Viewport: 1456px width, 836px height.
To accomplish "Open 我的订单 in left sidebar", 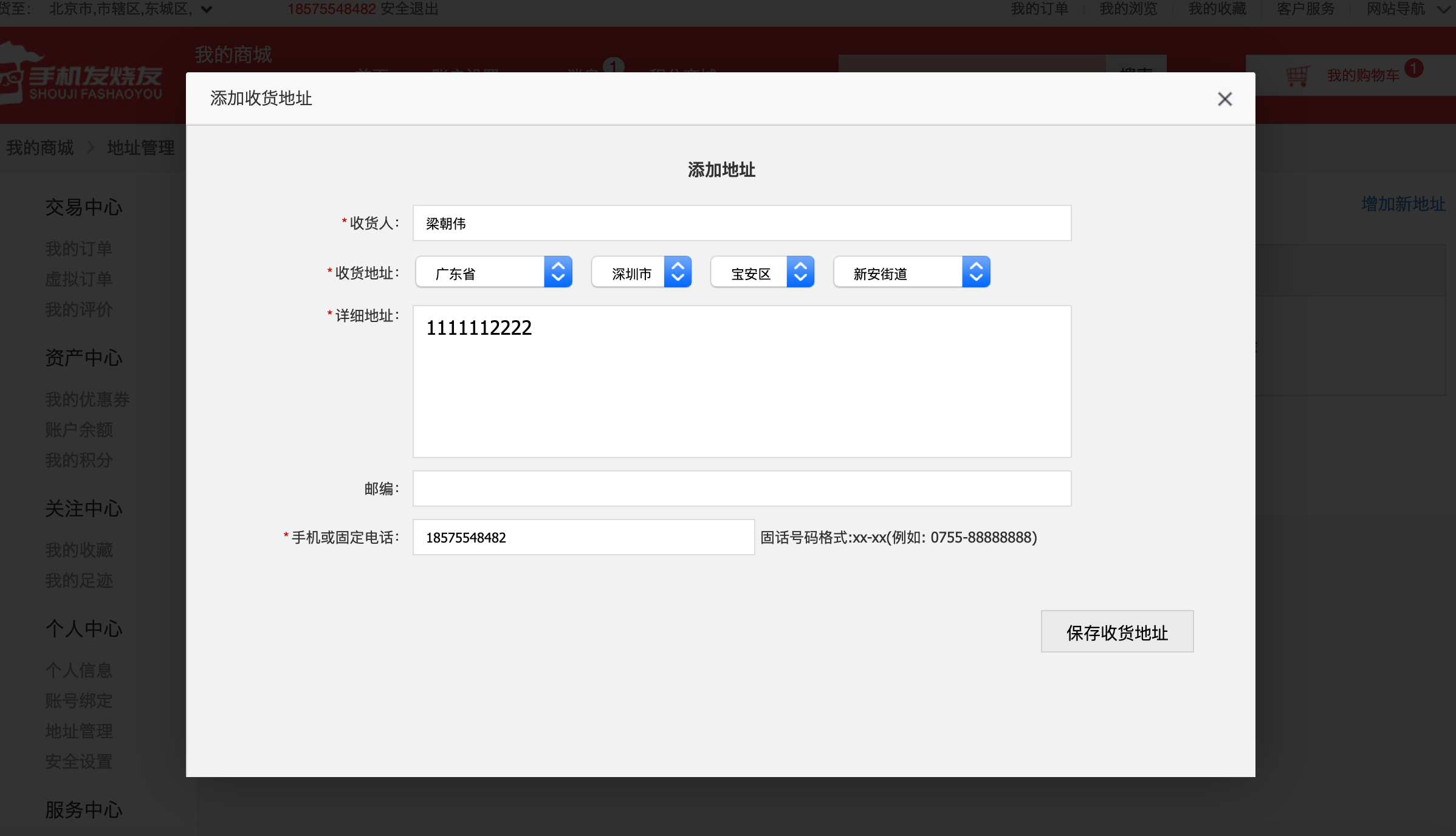I will pyautogui.click(x=79, y=248).
